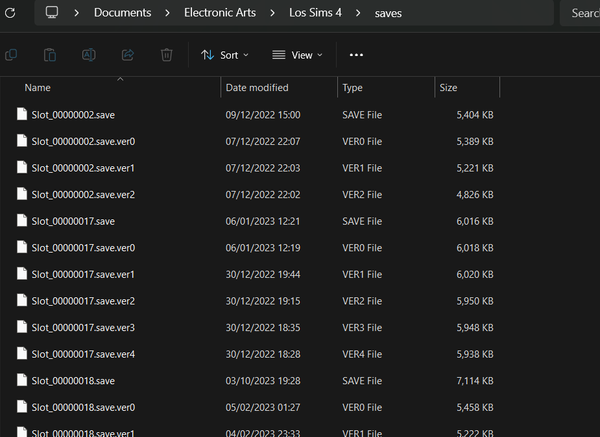Open the View dropdown
Viewport: 600px width, 437px height.
coord(297,55)
